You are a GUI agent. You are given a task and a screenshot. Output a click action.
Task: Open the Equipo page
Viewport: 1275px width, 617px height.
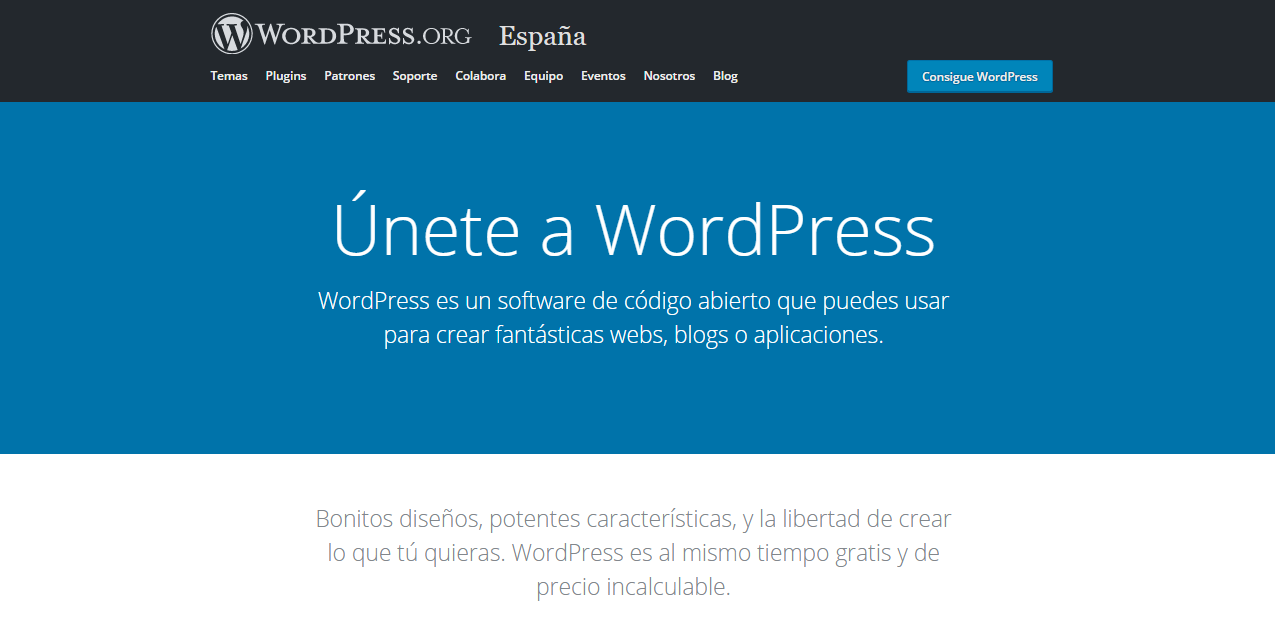tap(543, 75)
